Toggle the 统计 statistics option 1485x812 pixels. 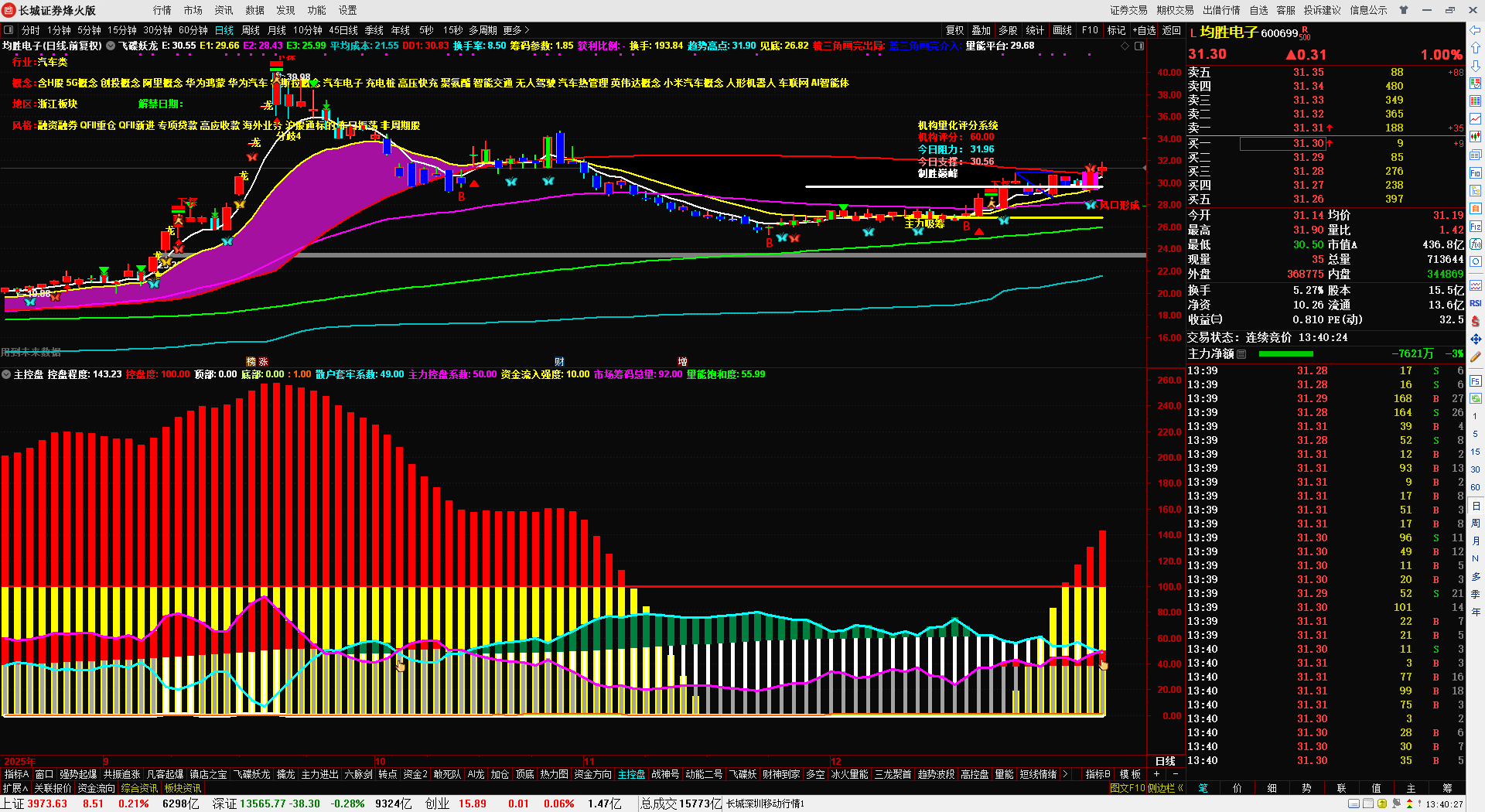[x=1035, y=30]
